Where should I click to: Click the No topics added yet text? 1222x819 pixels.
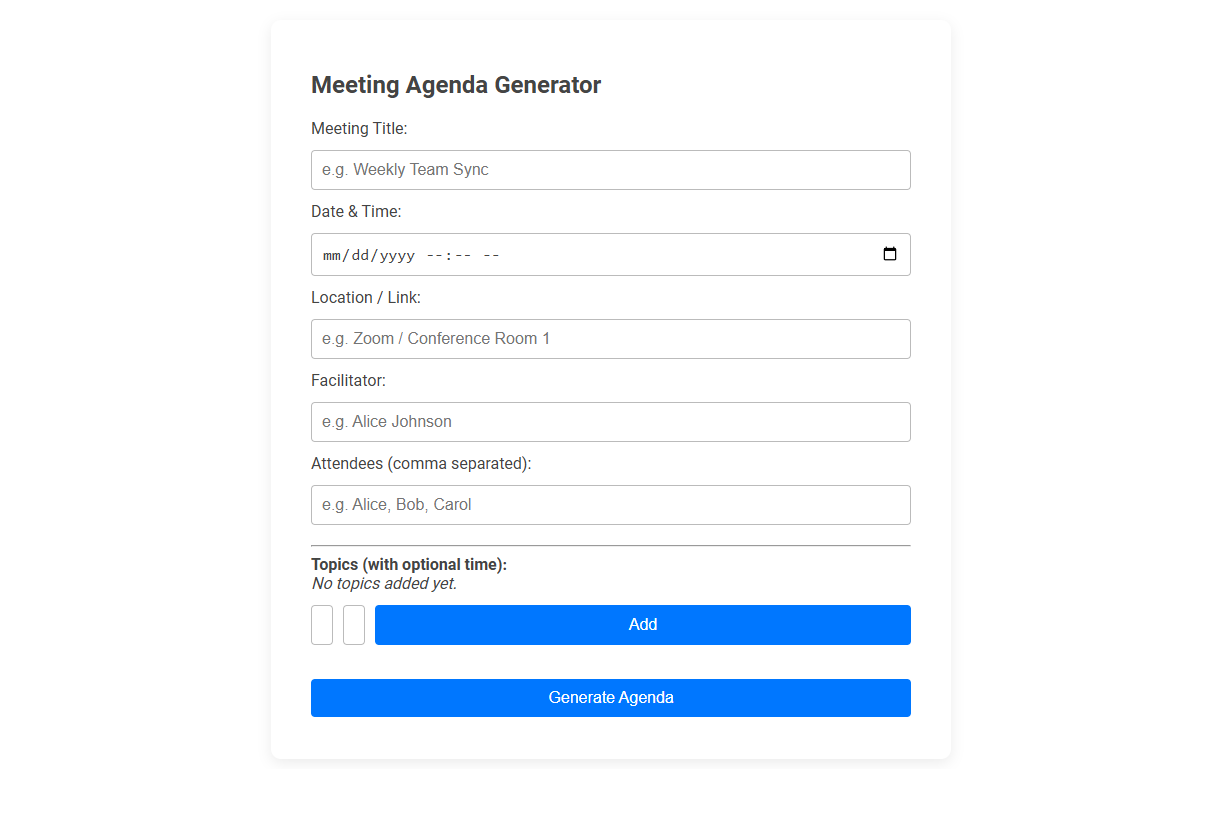click(383, 583)
